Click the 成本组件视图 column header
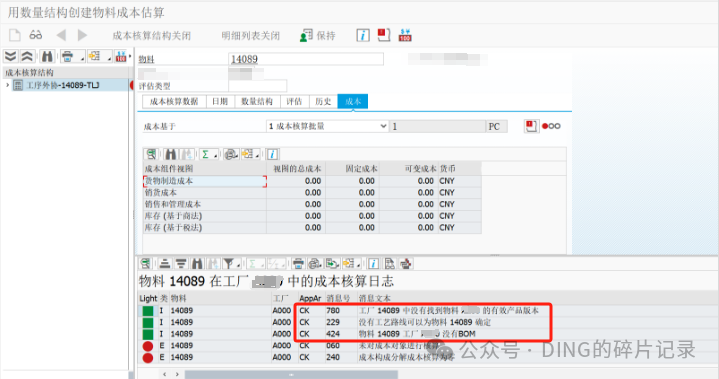The image size is (719, 379). tap(205, 169)
